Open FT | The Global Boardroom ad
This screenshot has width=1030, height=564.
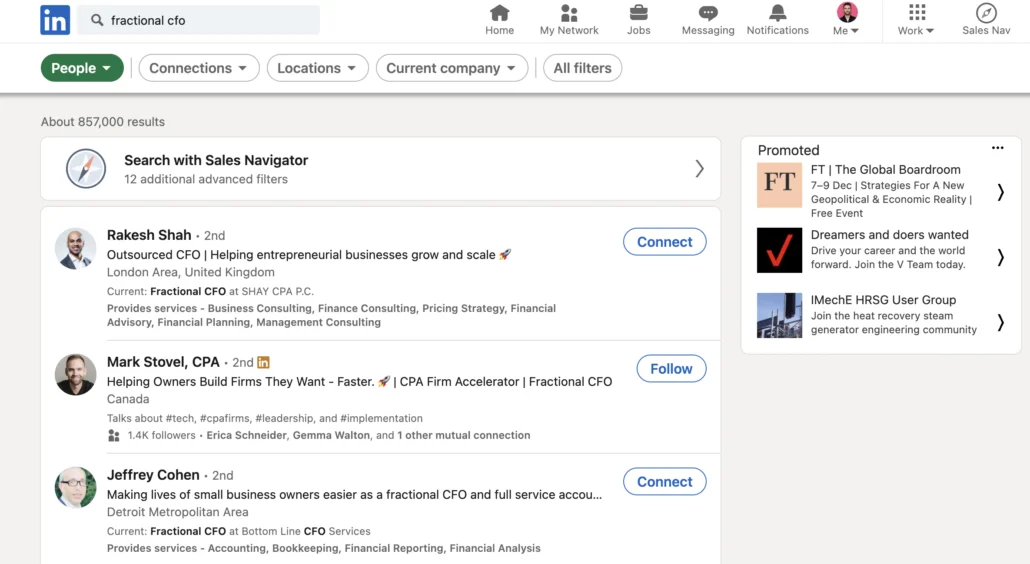pyautogui.click(x=885, y=169)
